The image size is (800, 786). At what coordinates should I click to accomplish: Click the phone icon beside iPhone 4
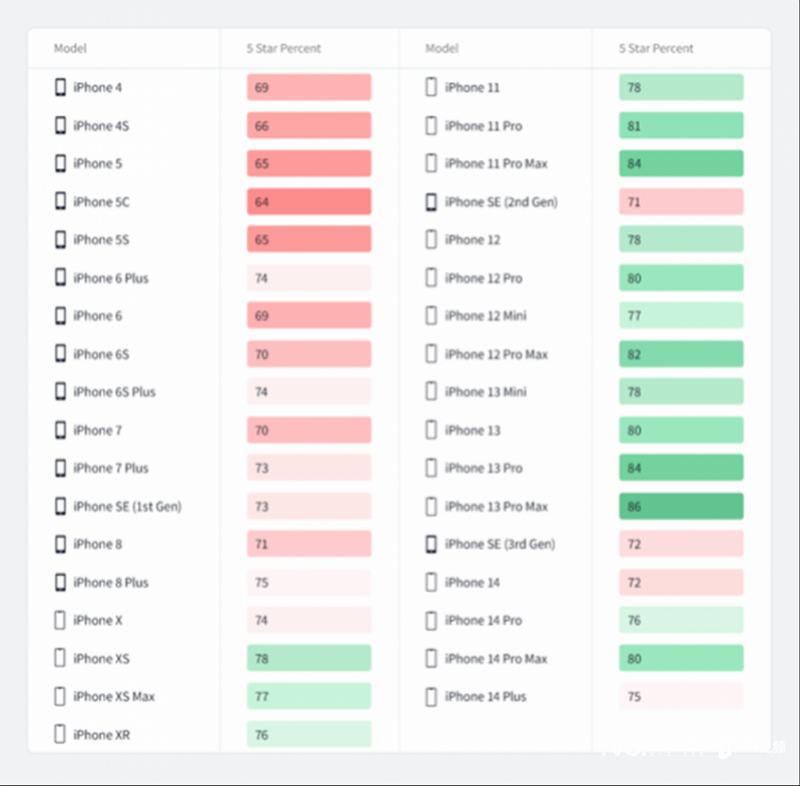point(60,87)
